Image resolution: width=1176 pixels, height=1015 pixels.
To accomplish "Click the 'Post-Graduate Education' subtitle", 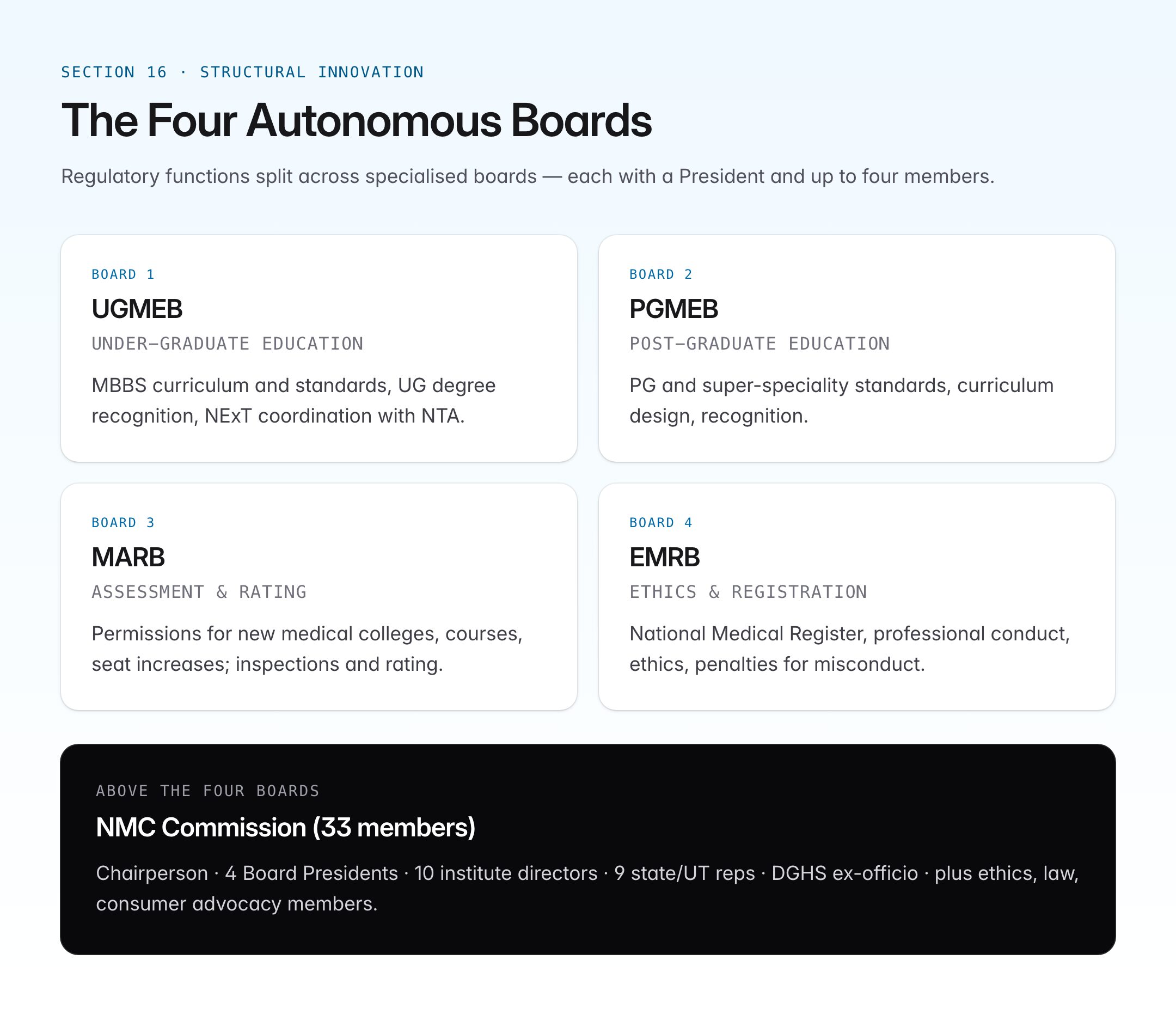I will [x=759, y=344].
